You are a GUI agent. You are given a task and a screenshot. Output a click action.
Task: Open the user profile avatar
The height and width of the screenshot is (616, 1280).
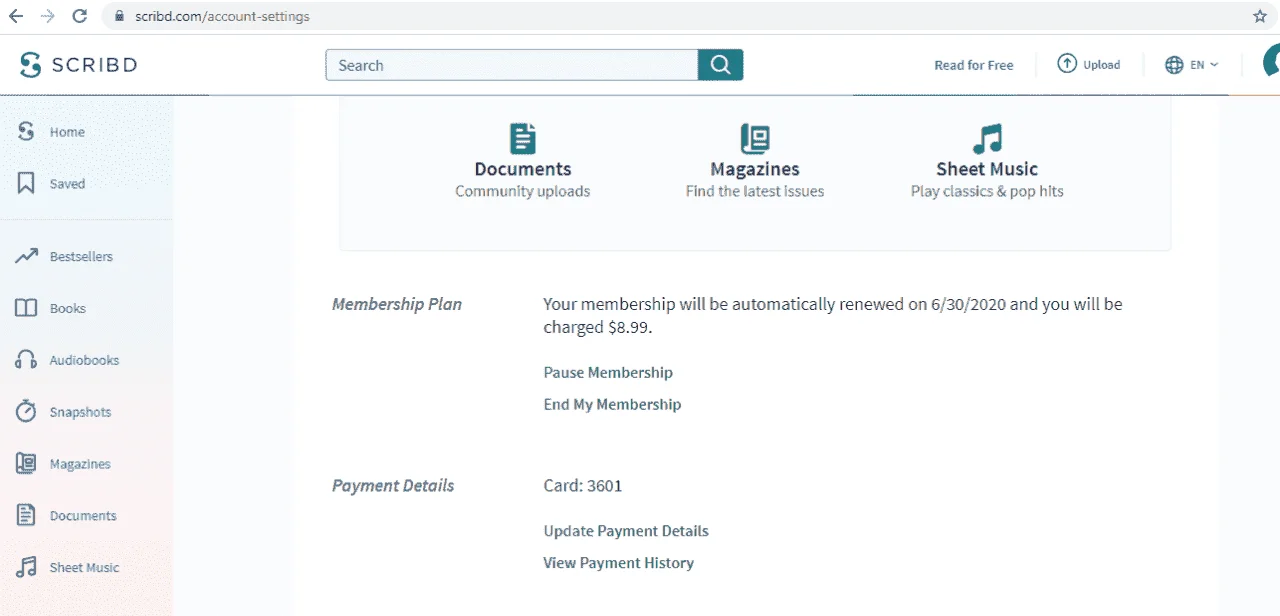(x=1271, y=62)
